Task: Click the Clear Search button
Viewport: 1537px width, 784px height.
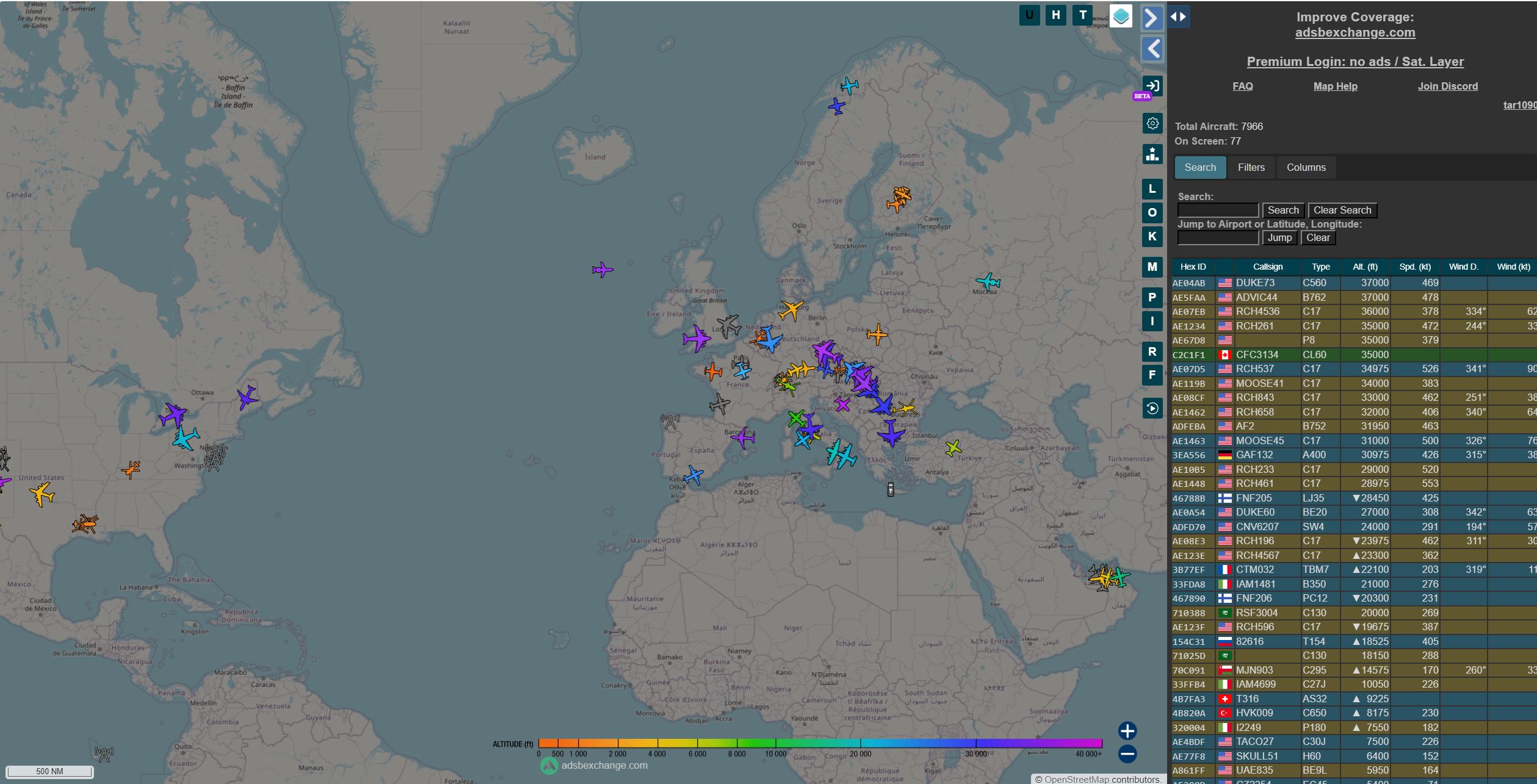Action: pyautogui.click(x=1342, y=210)
